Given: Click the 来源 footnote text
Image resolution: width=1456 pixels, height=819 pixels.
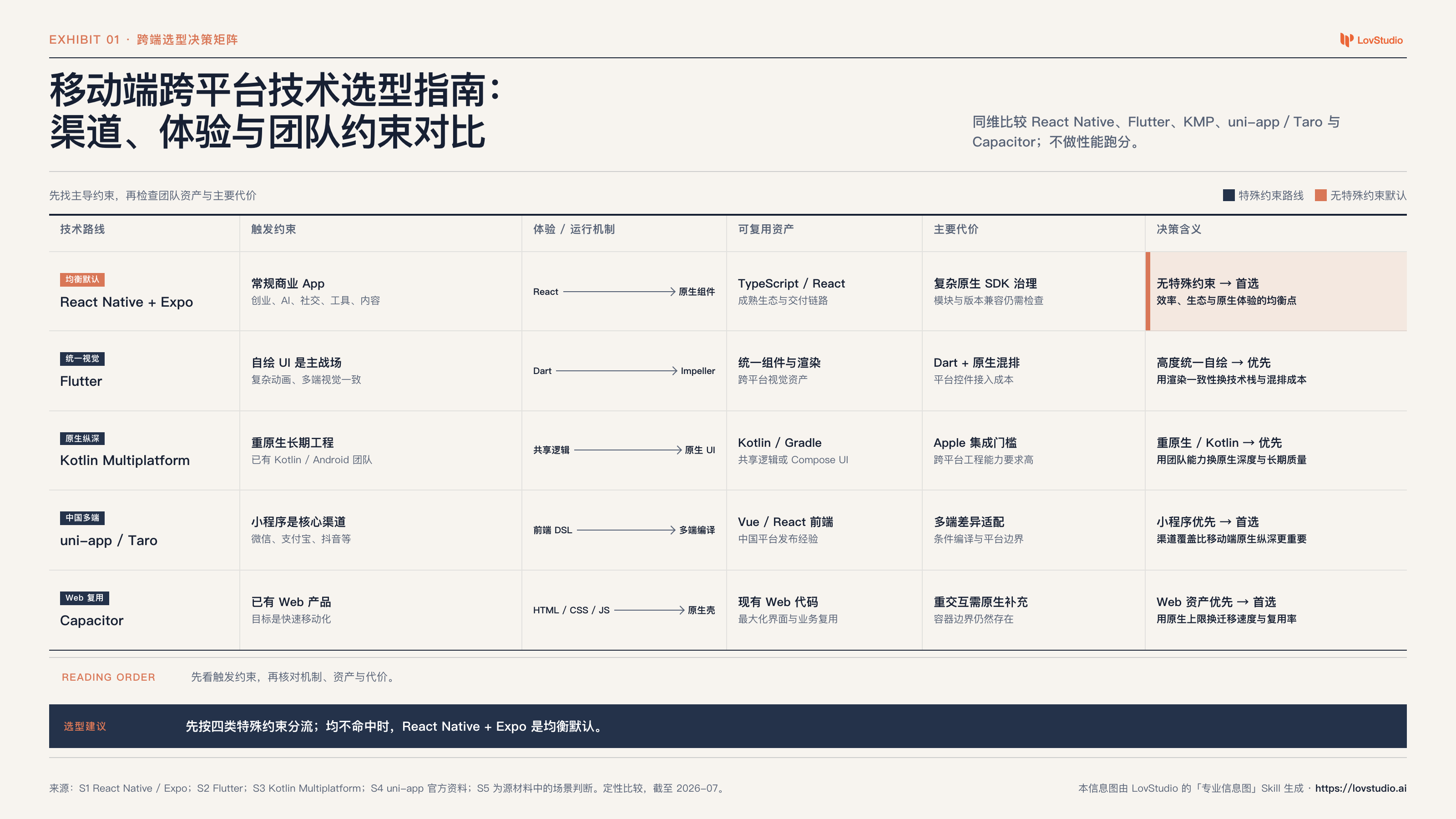Looking at the screenshot, I should (x=387, y=788).
